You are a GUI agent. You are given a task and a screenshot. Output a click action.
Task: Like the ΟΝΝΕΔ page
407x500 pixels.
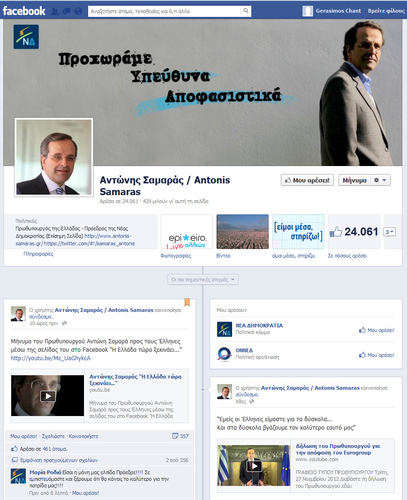(x=377, y=355)
